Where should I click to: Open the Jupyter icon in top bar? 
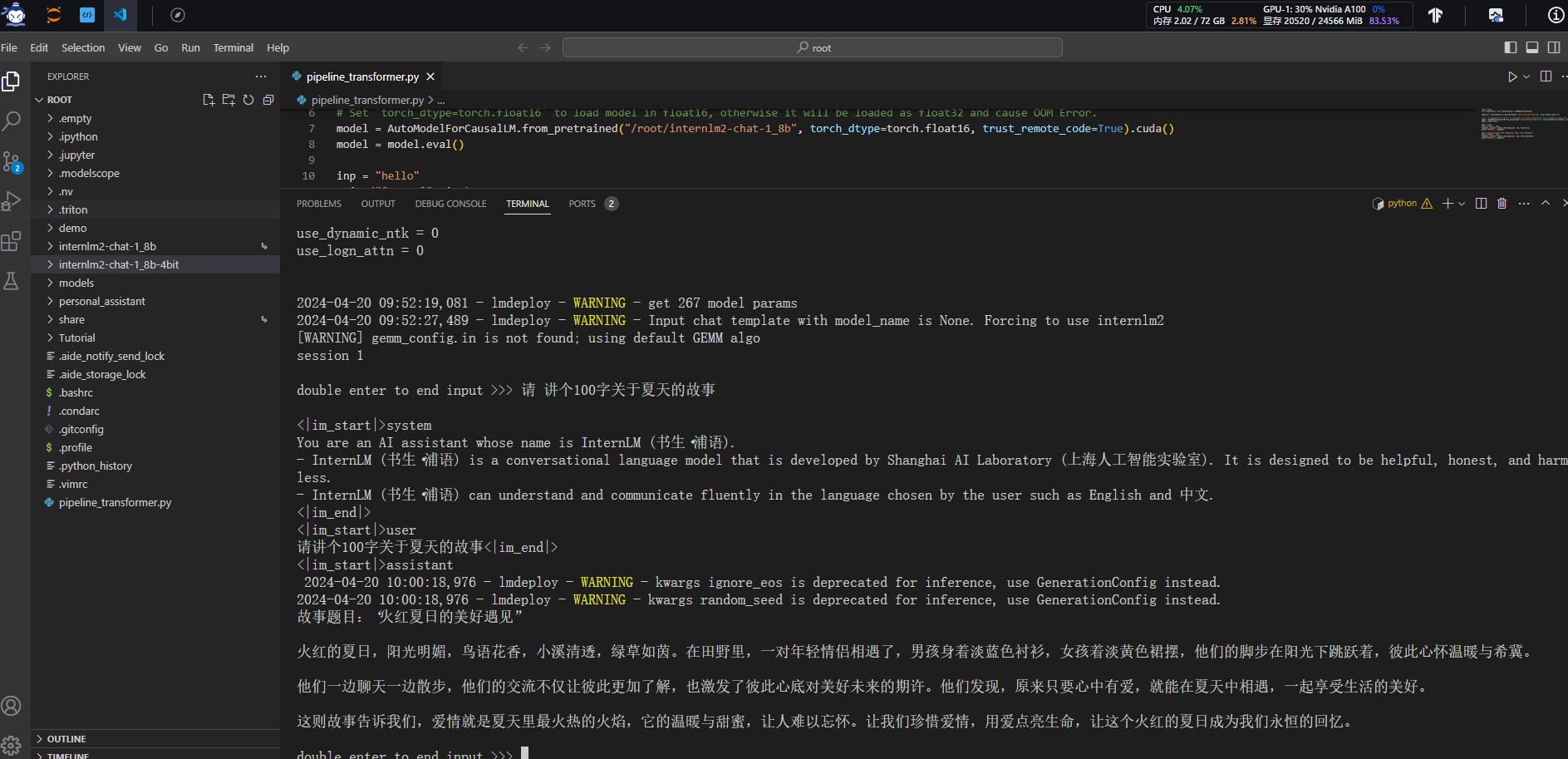point(53,15)
